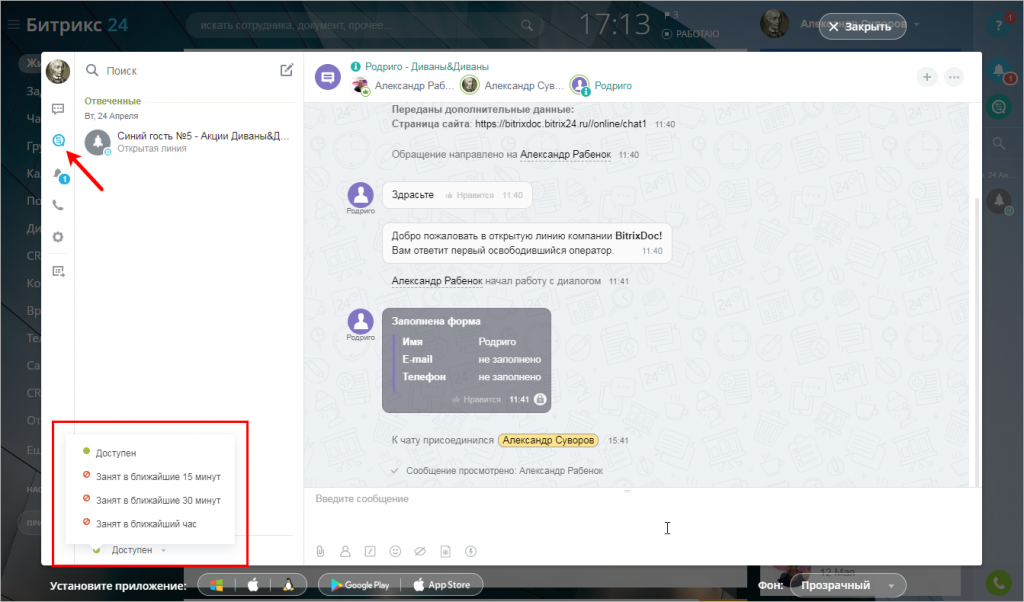Screen dimensions: 1024x602
Task: Click Александр Рабенок in начал работу line
Action: click(437, 281)
